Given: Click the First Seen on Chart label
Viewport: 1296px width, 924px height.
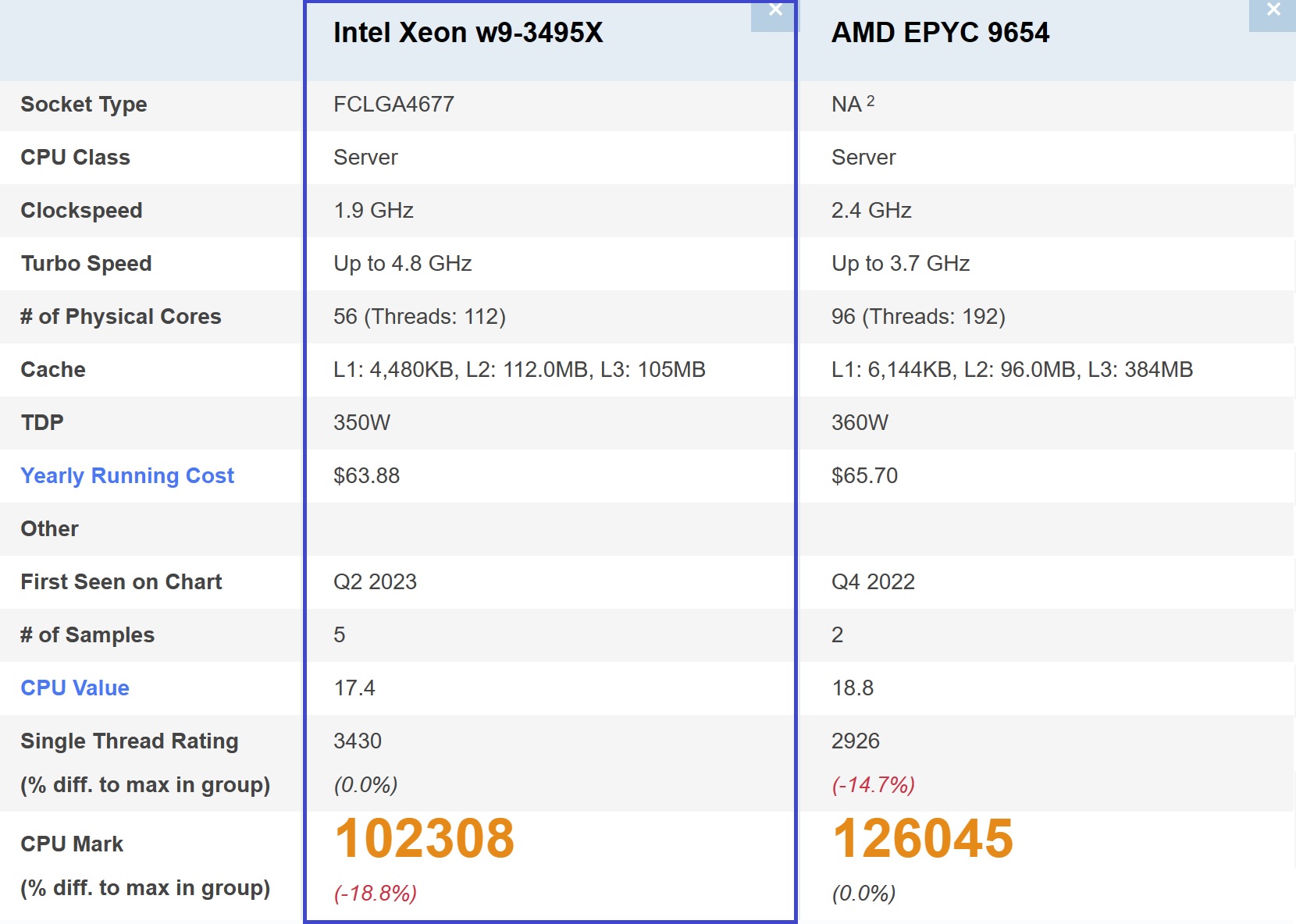Looking at the screenshot, I should click(x=121, y=581).
